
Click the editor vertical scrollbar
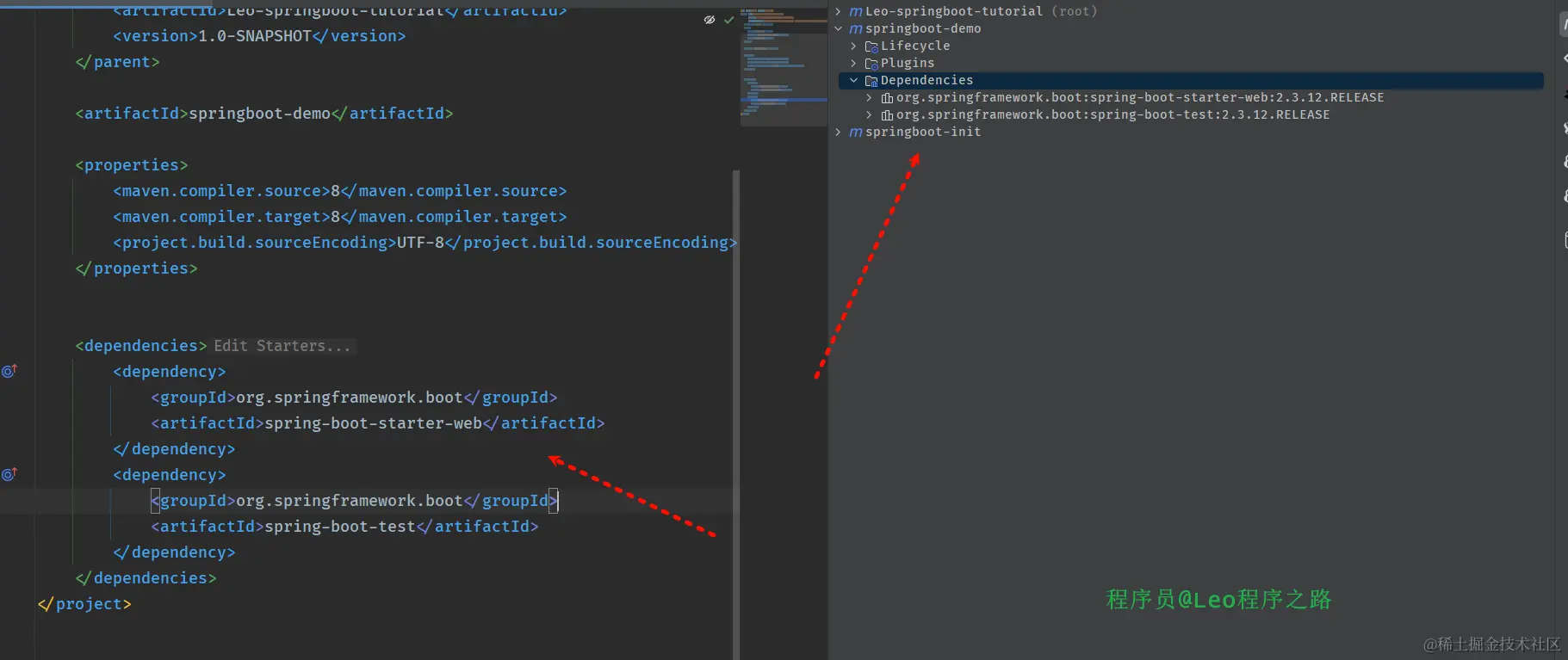coord(736,413)
